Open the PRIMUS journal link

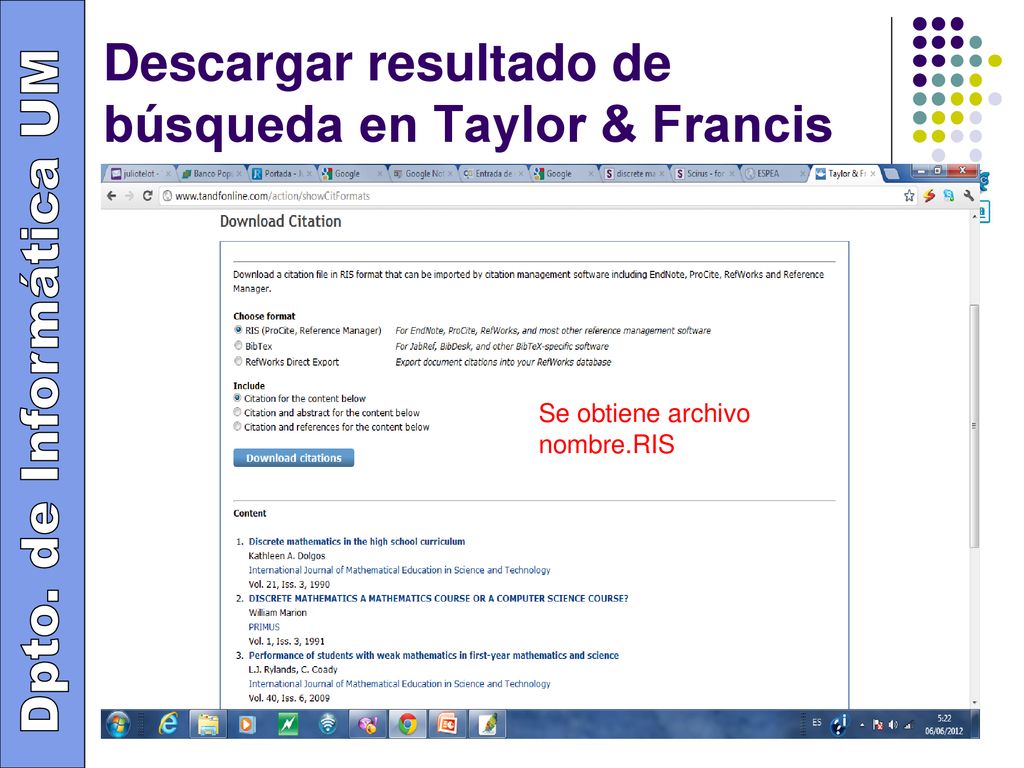tap(264, 627)
